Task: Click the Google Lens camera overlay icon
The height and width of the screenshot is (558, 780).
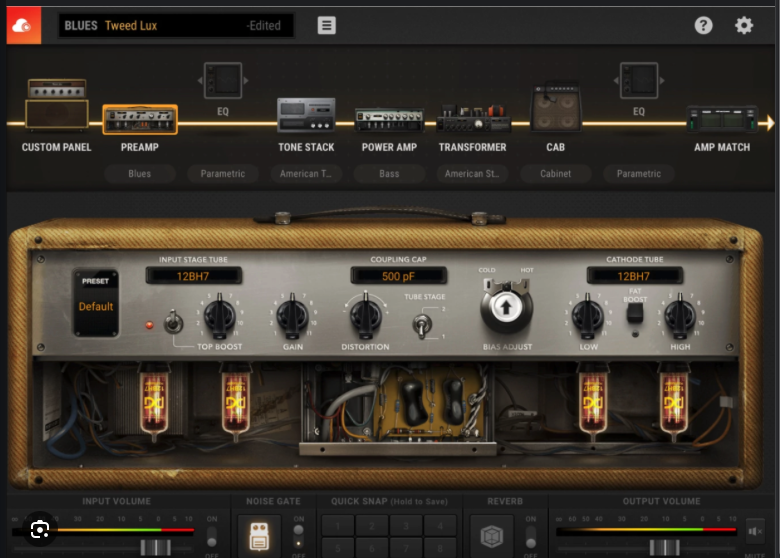Action: coord(39,529)
